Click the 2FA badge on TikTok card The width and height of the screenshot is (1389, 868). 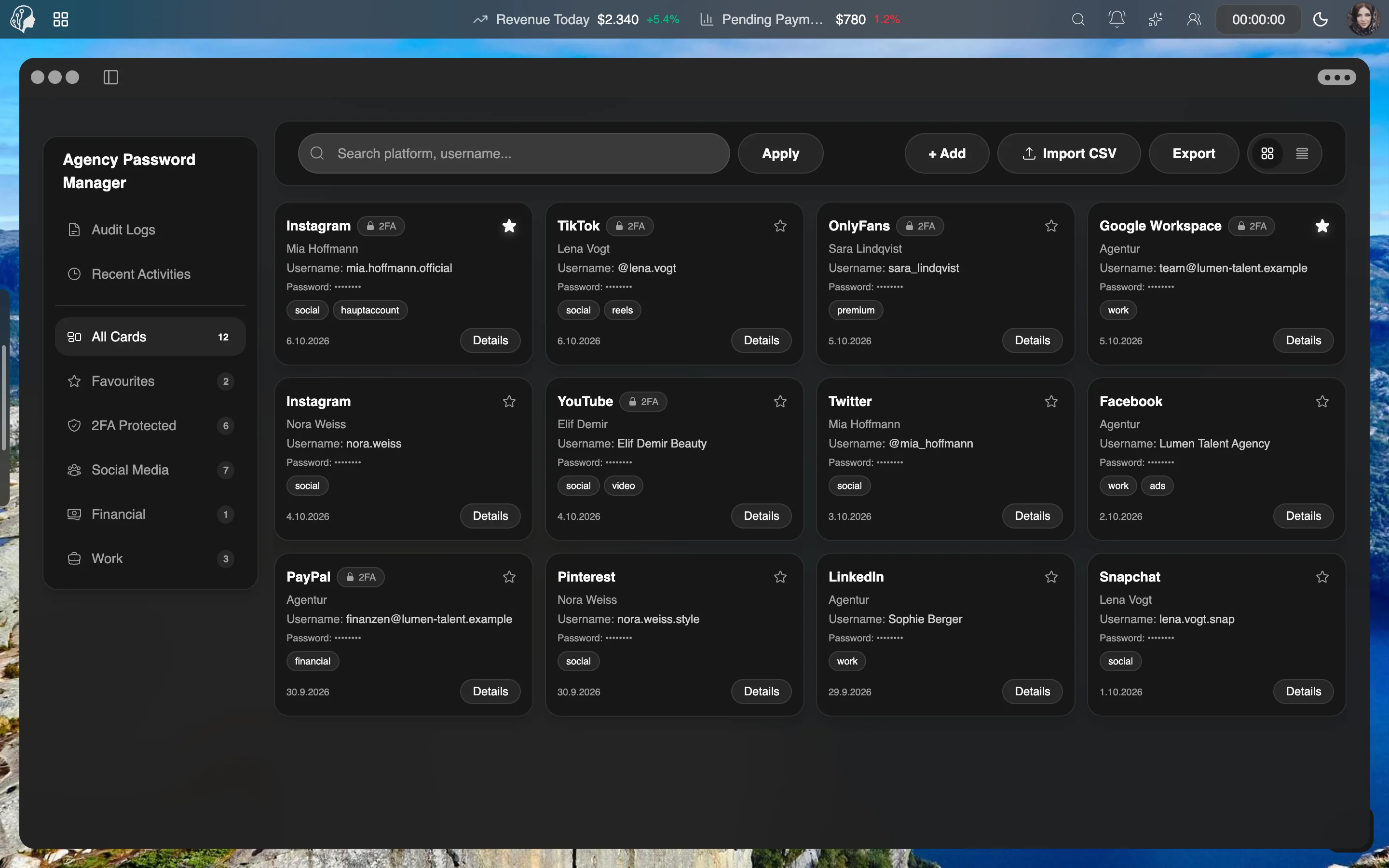tap(630, 226)
